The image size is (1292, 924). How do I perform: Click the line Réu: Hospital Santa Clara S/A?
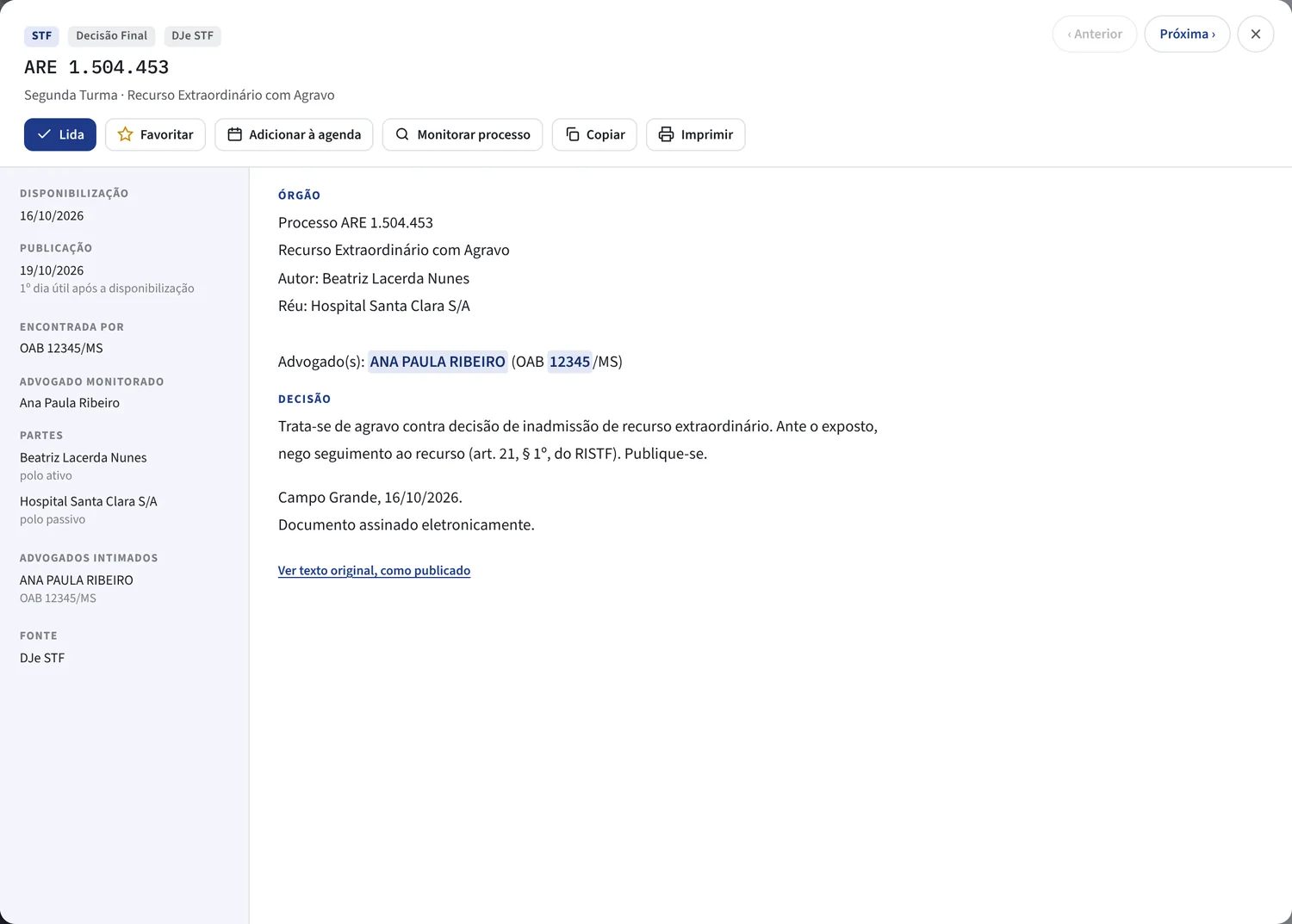[x=374, y=306]
